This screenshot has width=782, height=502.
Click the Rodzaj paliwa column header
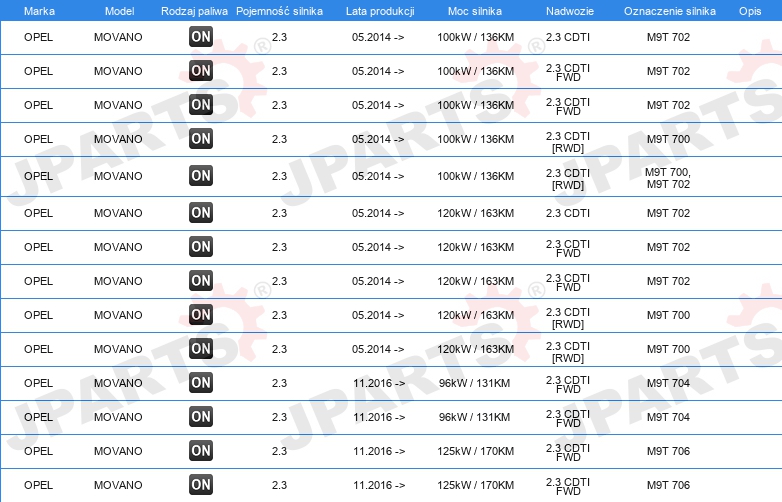pos(194,11)
